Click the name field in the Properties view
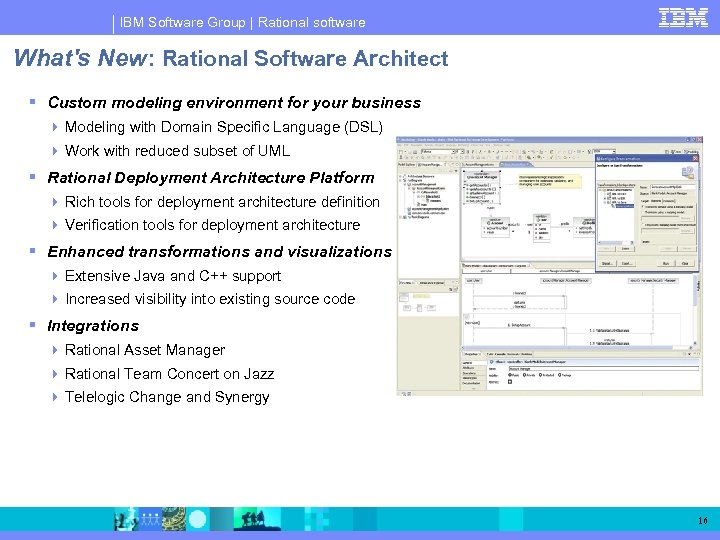720x540 pixels. (x=603, y=368)
